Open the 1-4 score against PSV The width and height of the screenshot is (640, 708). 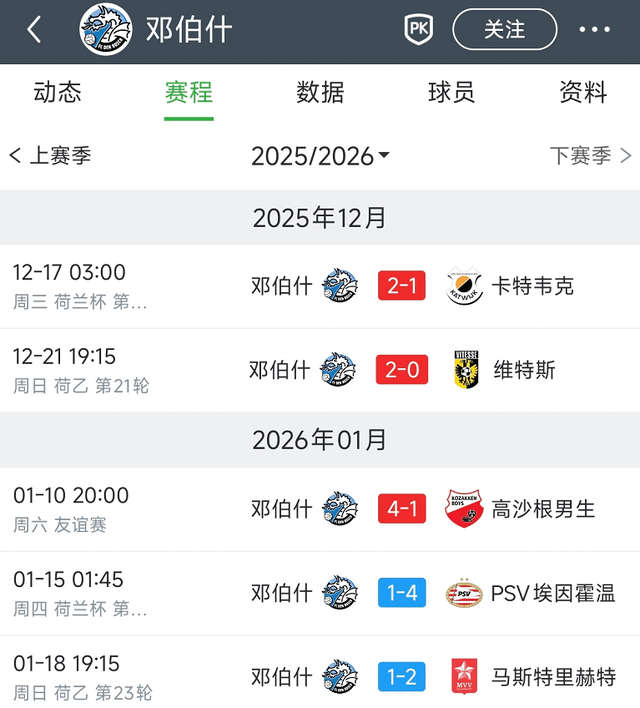(x=402, y=593)
